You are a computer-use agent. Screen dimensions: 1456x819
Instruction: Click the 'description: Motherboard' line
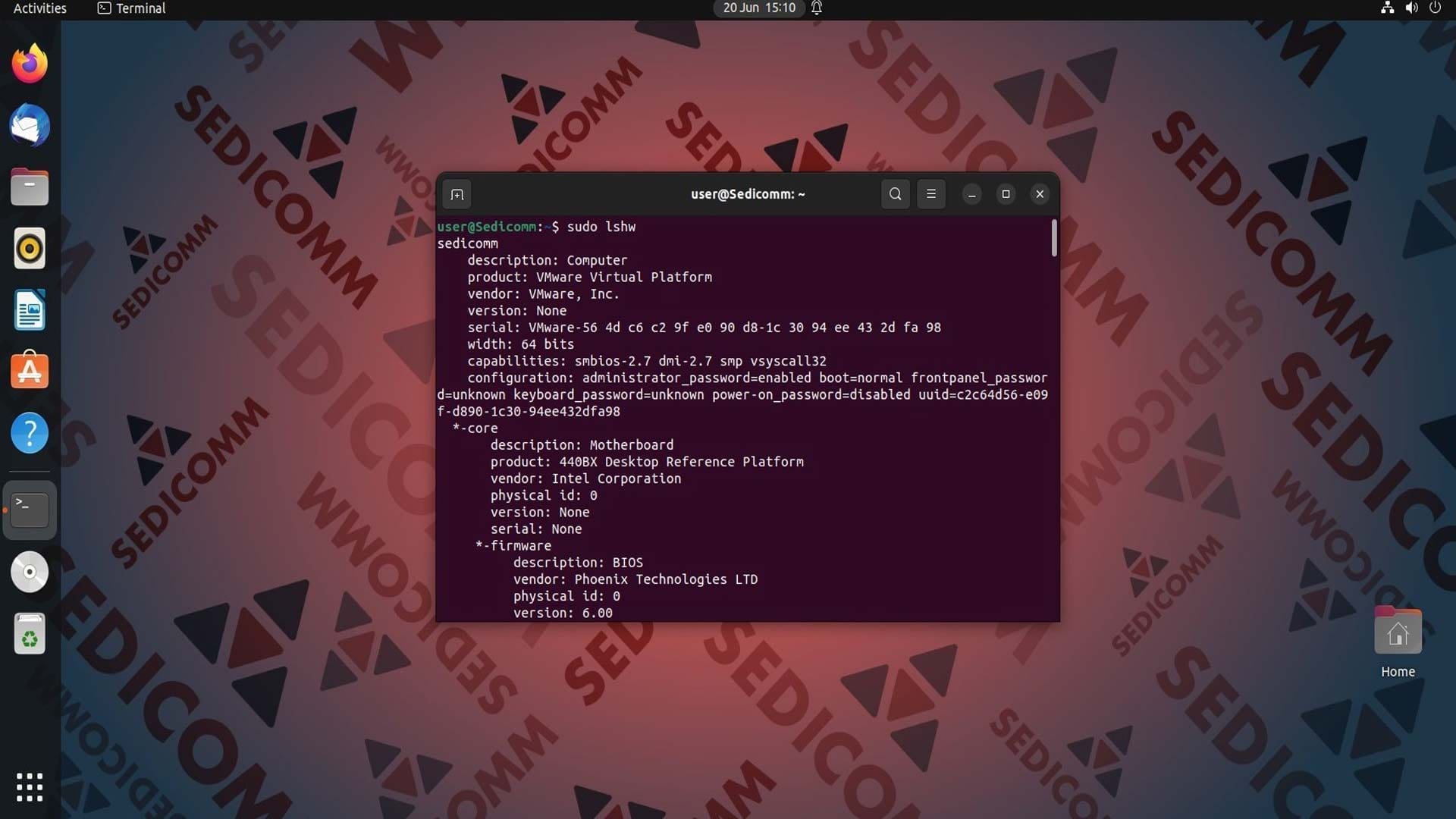[x=582, y=445]
